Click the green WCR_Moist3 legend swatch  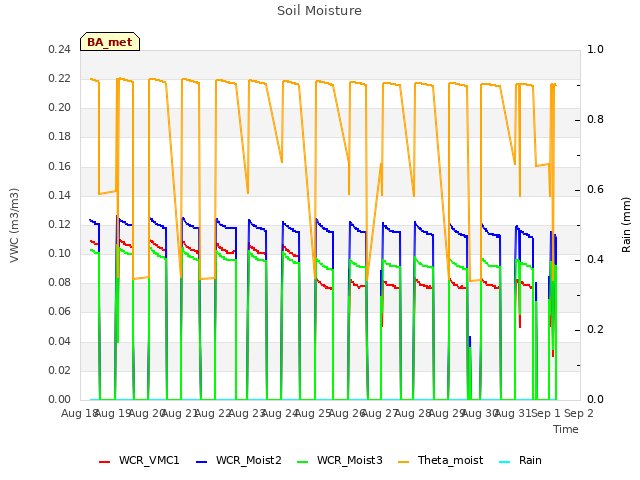302,462
